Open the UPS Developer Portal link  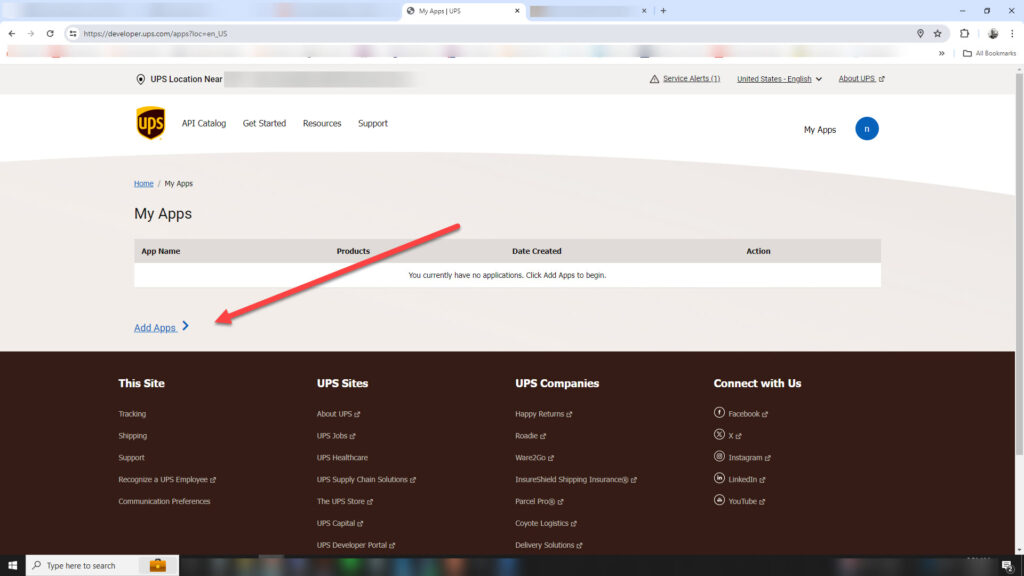point(355,545)
